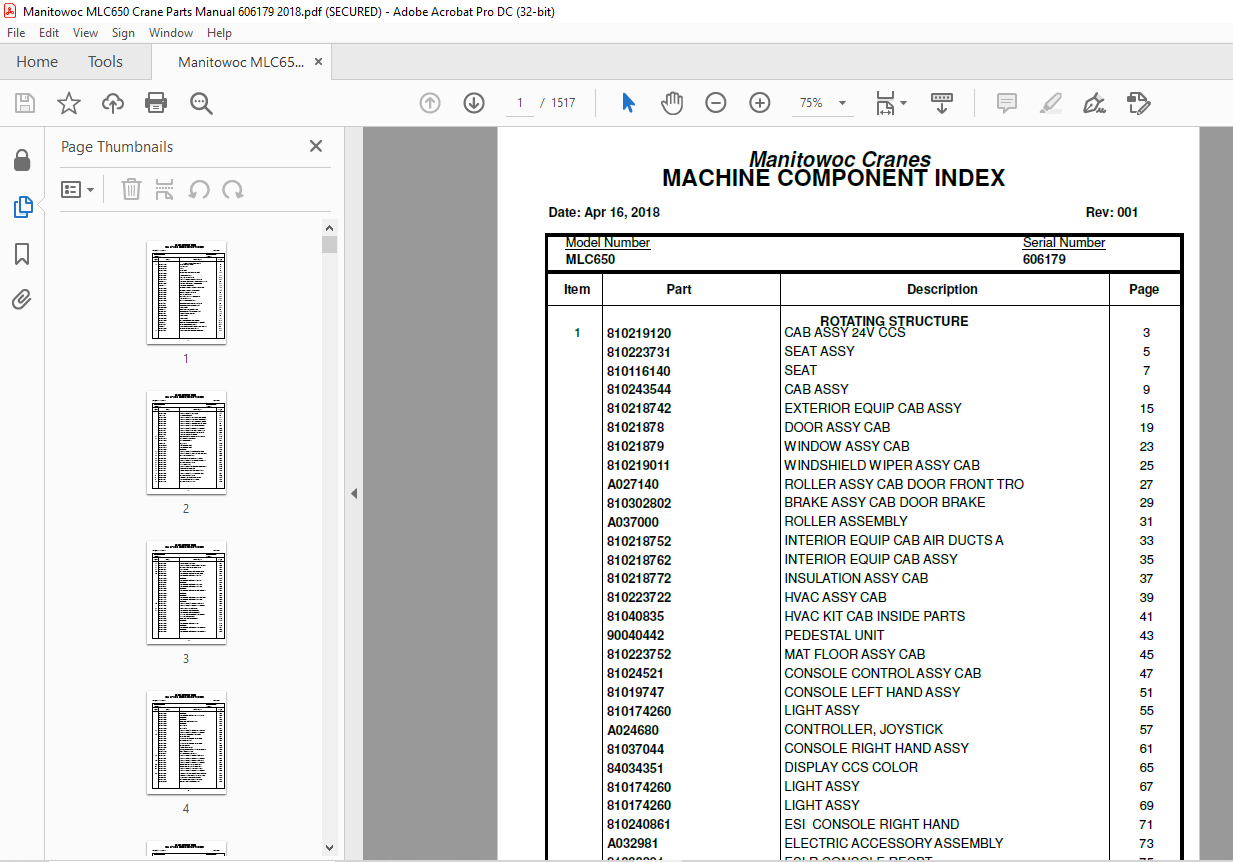This screenshot has height=862, width=1233.
Task: Bookmark file with the star icon
Action: (69, 103)
